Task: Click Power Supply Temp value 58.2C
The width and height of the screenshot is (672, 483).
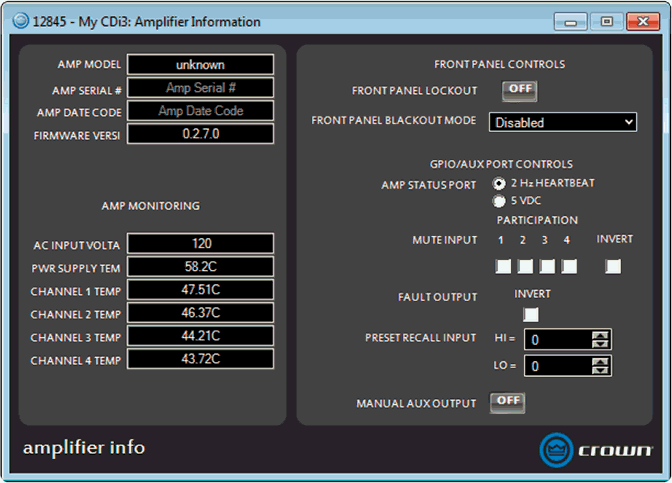Action: click(x=201, y=267)
